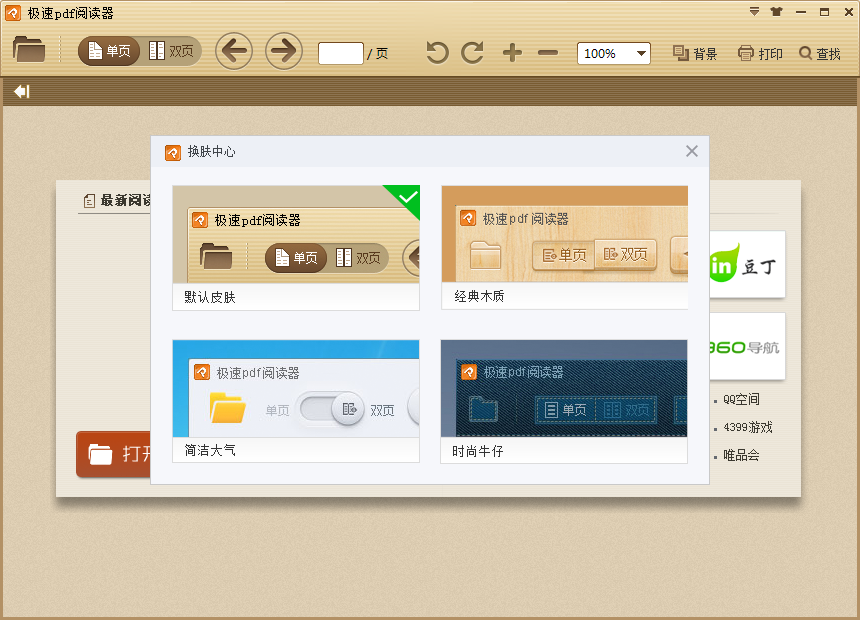860x620 pixels.
Task: Switch to single page (单页) view
Action: pyautogui.click(x=110, y=51)
